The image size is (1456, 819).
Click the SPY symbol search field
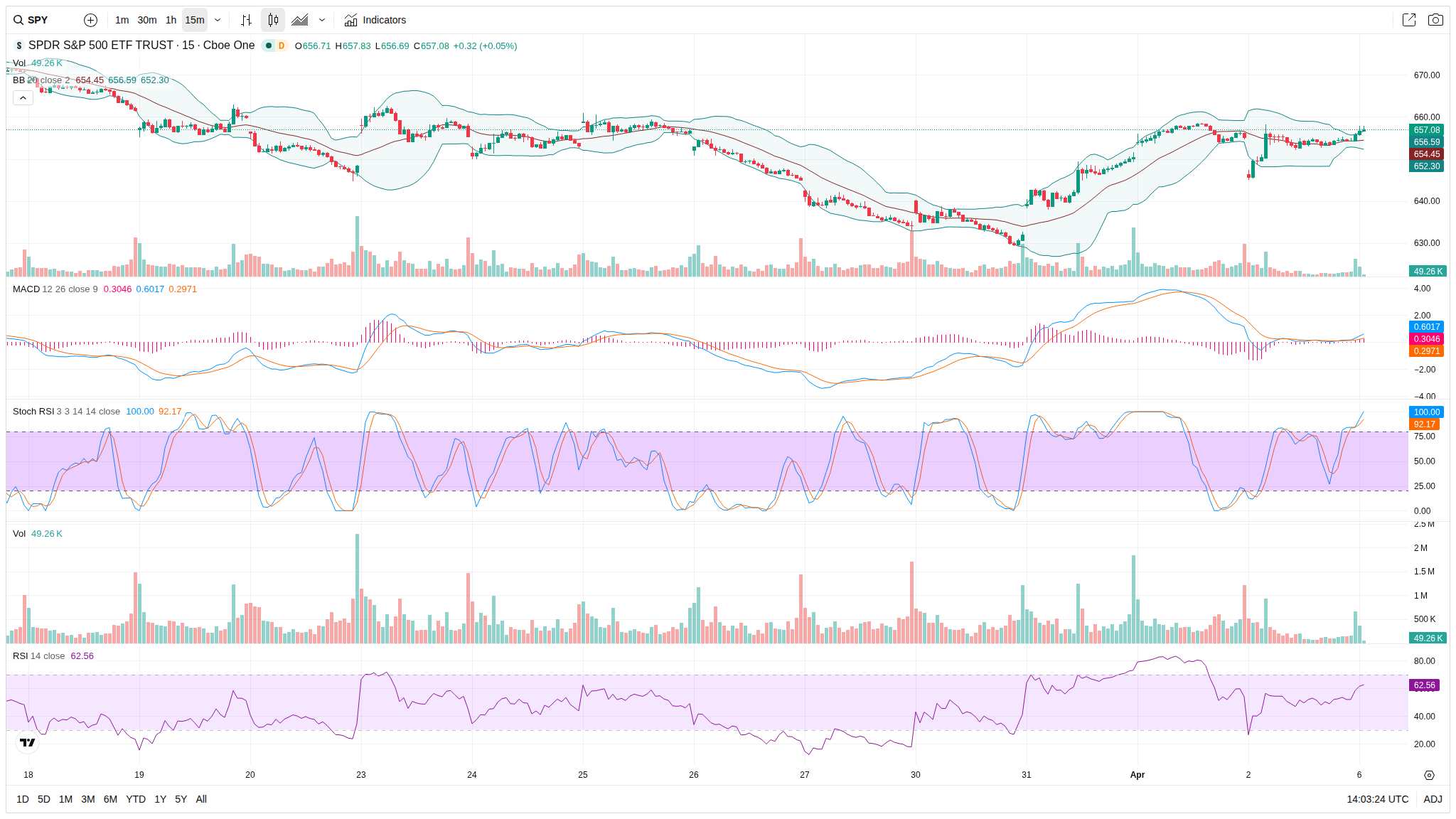[39, 20]
